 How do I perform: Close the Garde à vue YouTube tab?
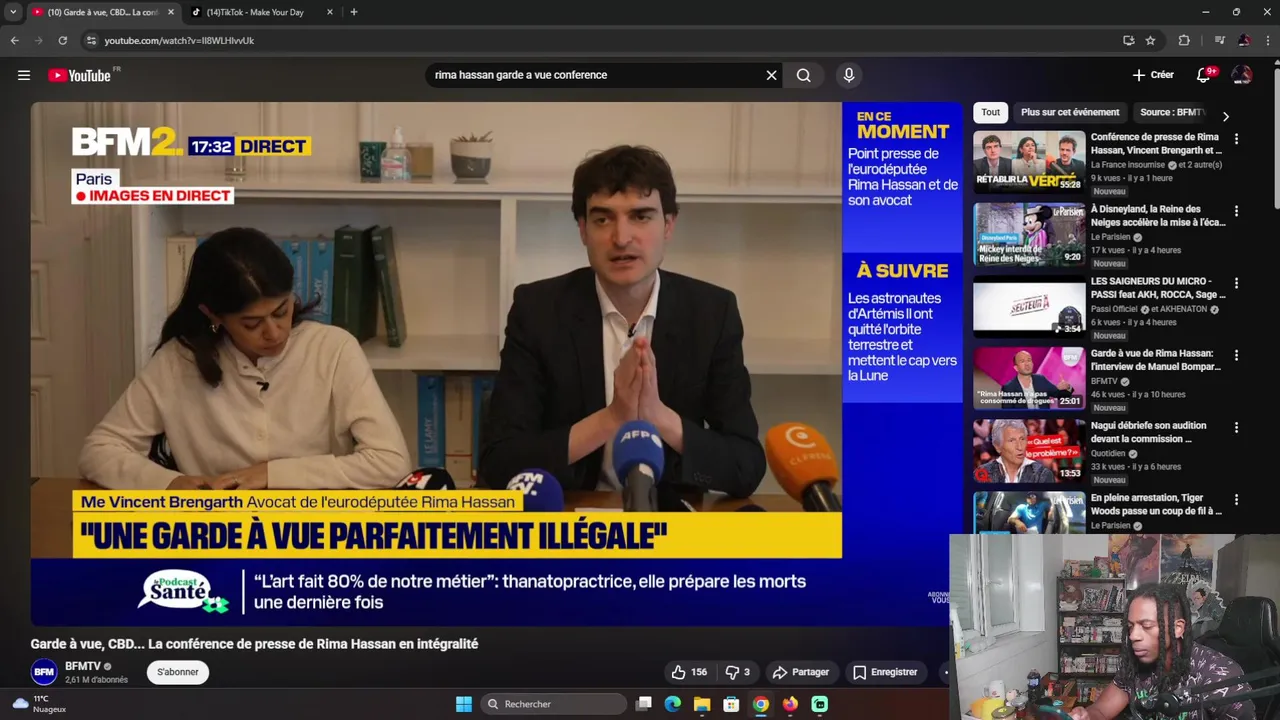[x=171, y=12]
